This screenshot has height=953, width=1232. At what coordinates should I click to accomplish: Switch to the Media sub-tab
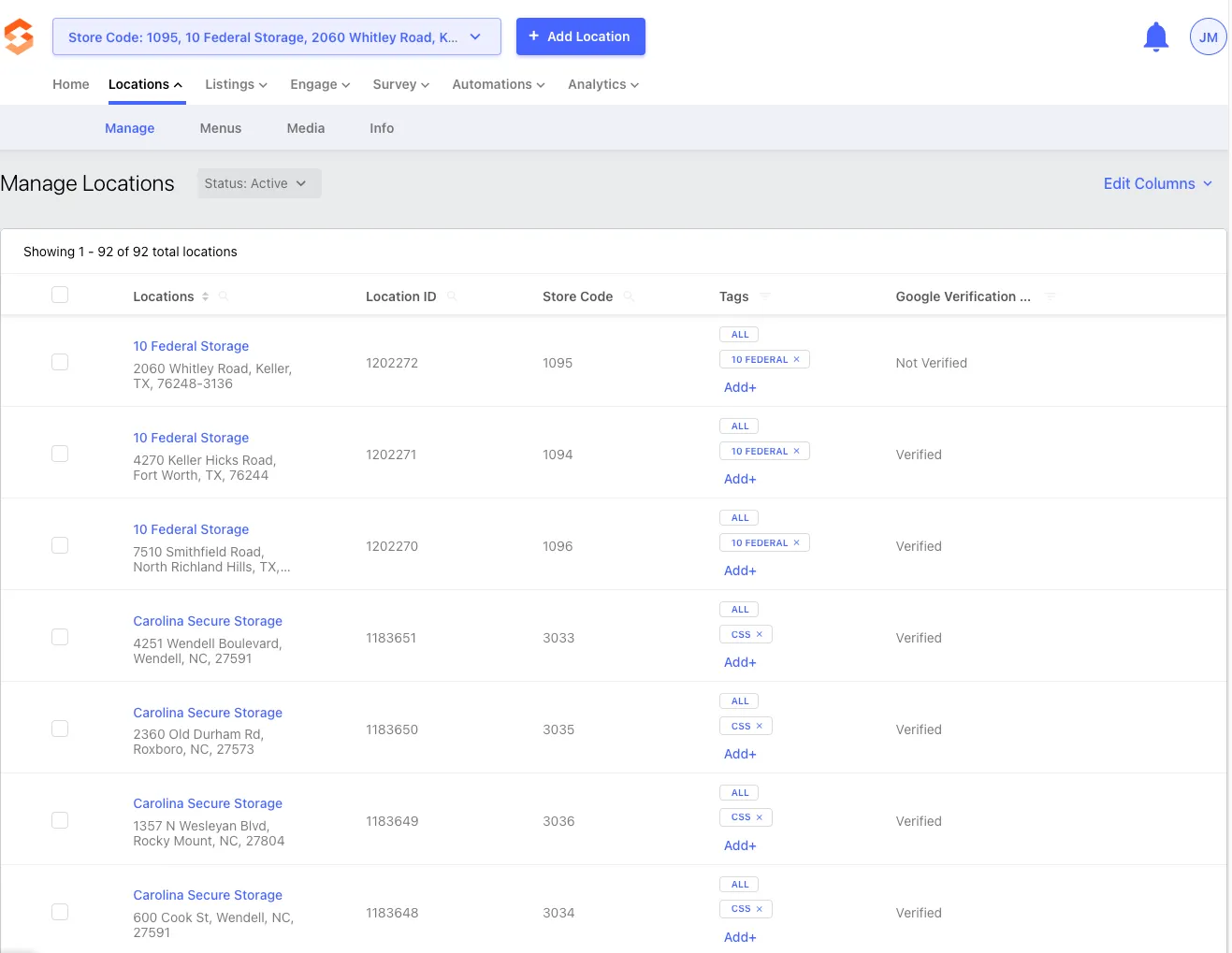[306, 128]
